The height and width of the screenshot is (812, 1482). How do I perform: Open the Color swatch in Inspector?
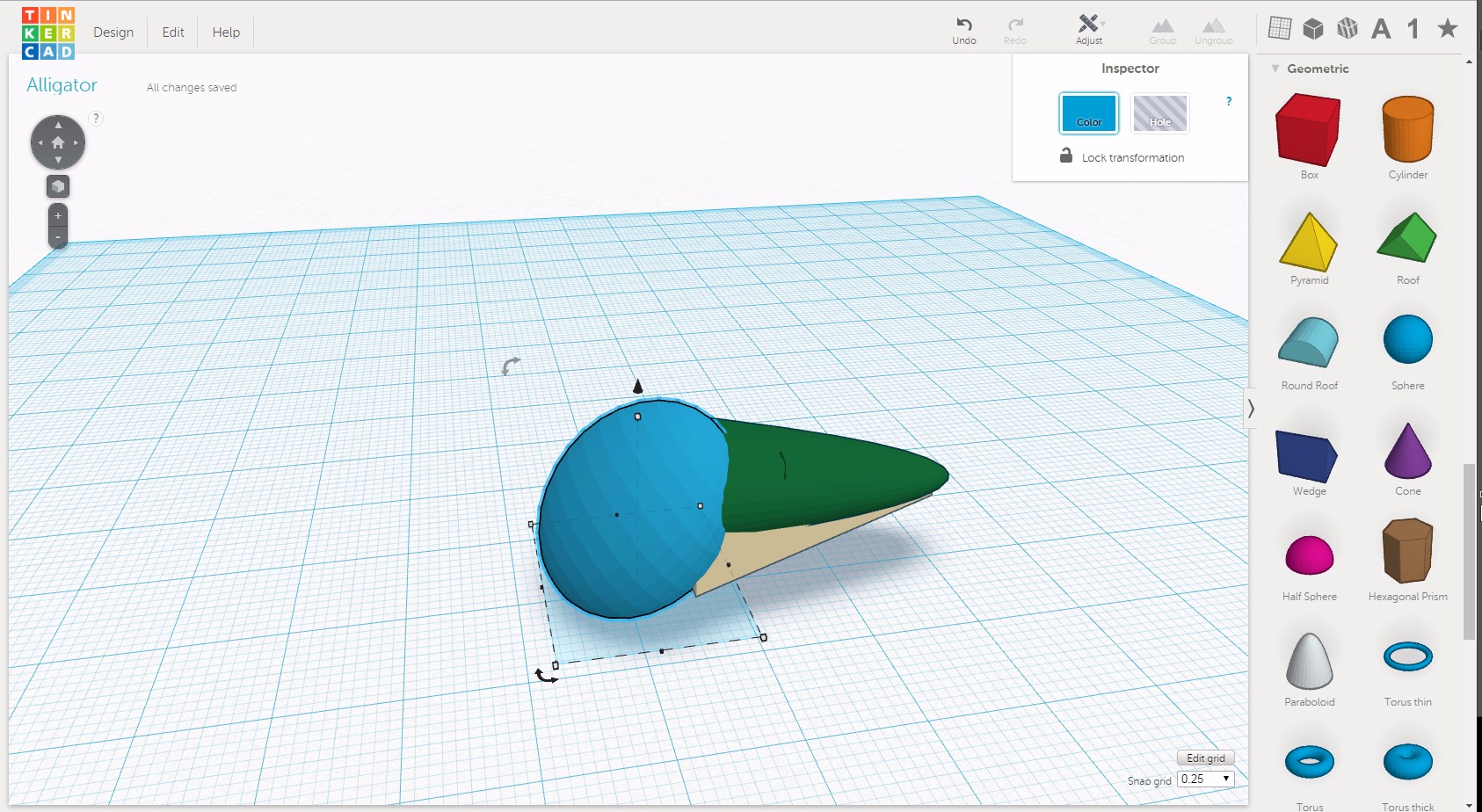point(1089,113)
